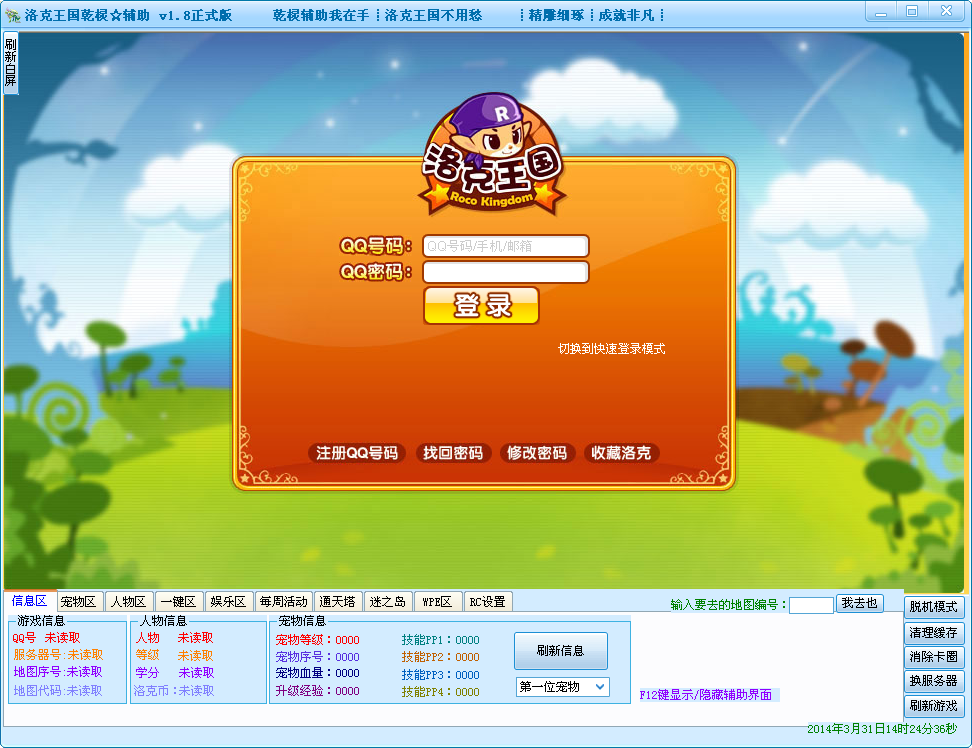This screenshot has height=748, width=972.
Task: Click the 登录 login button
Action: pyautogui.click(x=482, y=306)
